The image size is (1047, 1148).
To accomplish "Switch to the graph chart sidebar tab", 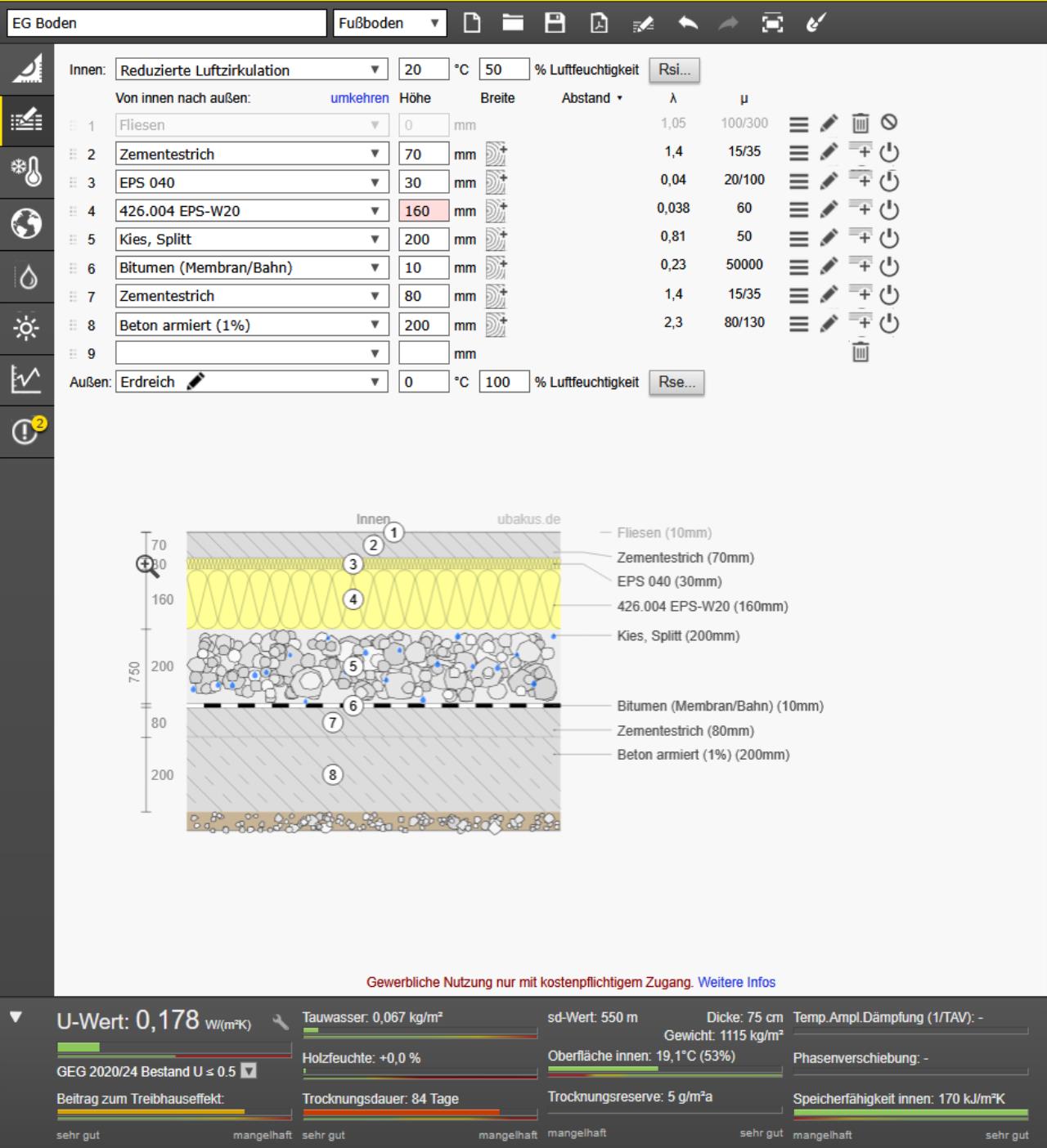I will point(26,379).
